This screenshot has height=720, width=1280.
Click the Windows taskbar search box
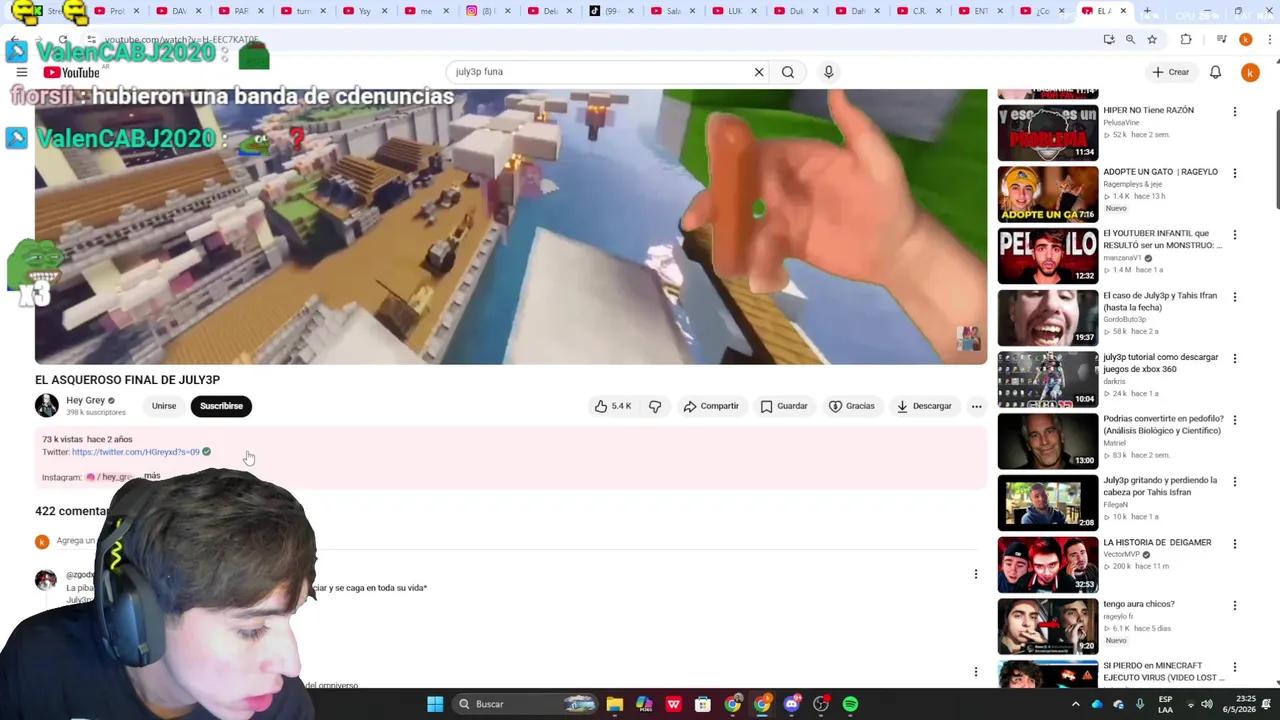(525, 704)
